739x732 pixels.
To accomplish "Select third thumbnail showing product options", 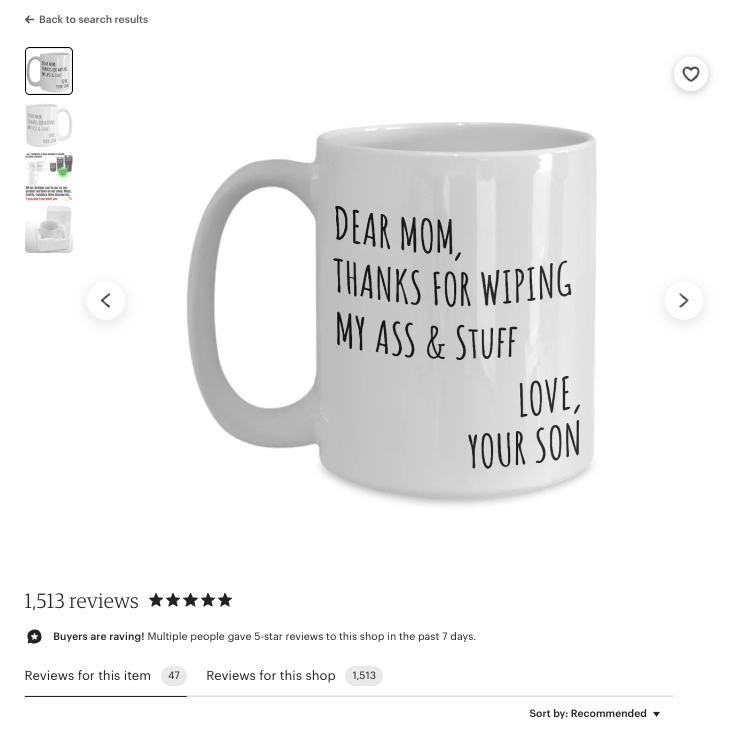I will point(49,177).
